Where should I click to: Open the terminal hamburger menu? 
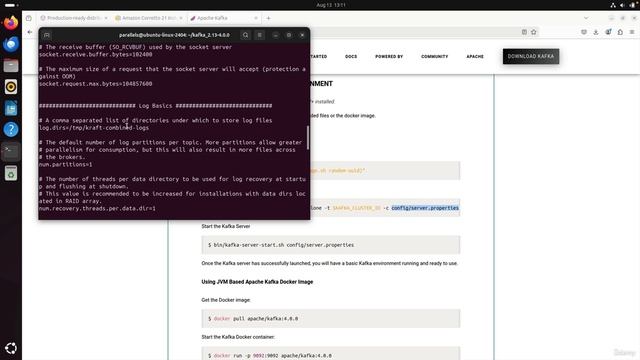(260, 35)
